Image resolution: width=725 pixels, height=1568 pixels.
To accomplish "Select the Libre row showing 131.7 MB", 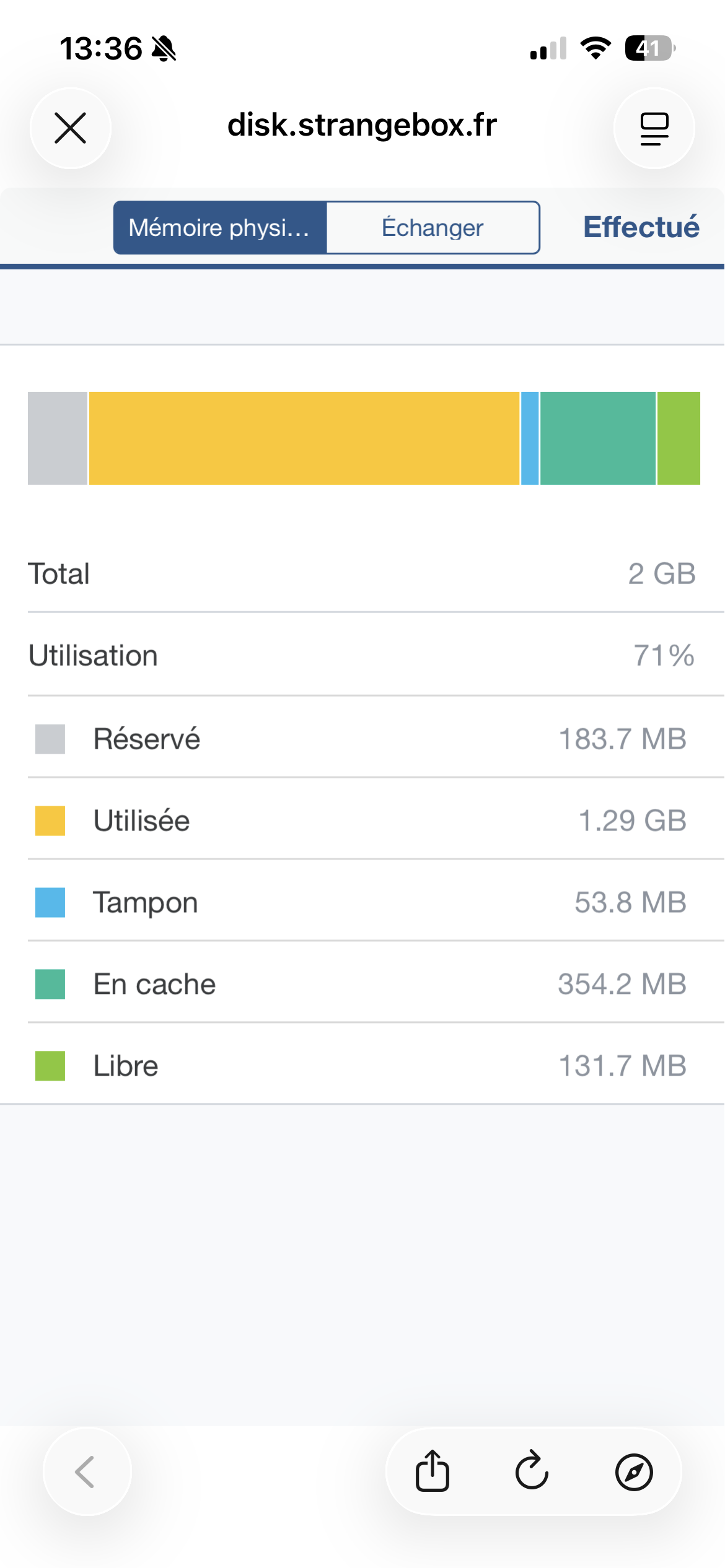I will click(362, 1066).
